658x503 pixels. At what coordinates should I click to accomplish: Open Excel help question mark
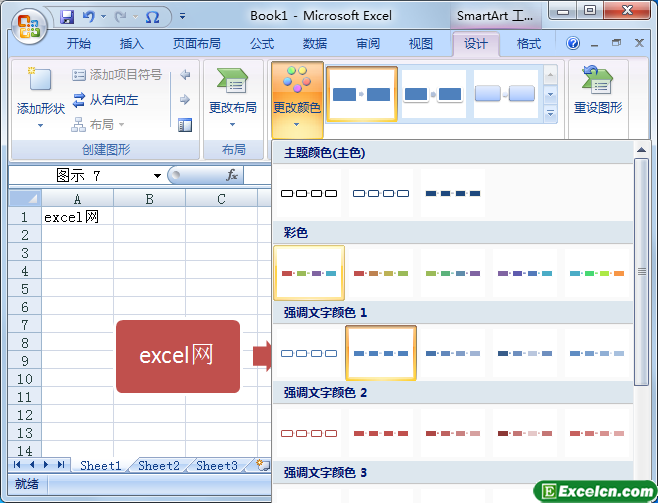pyautogui.click(x=572, y=43)
